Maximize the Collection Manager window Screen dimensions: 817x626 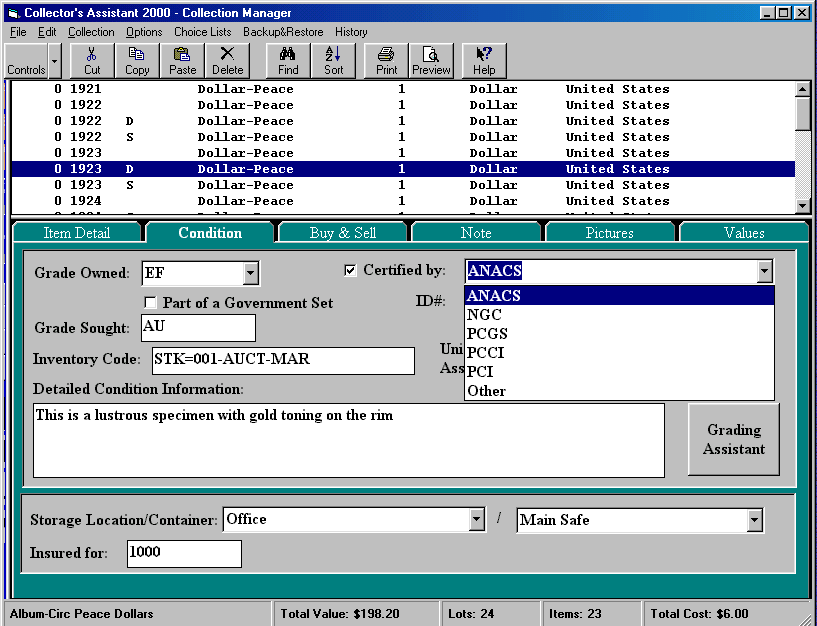[784, 13]
